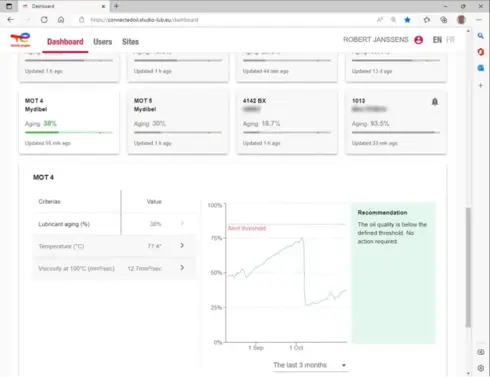Close the Dashboard browser tab

click(103, 6)
